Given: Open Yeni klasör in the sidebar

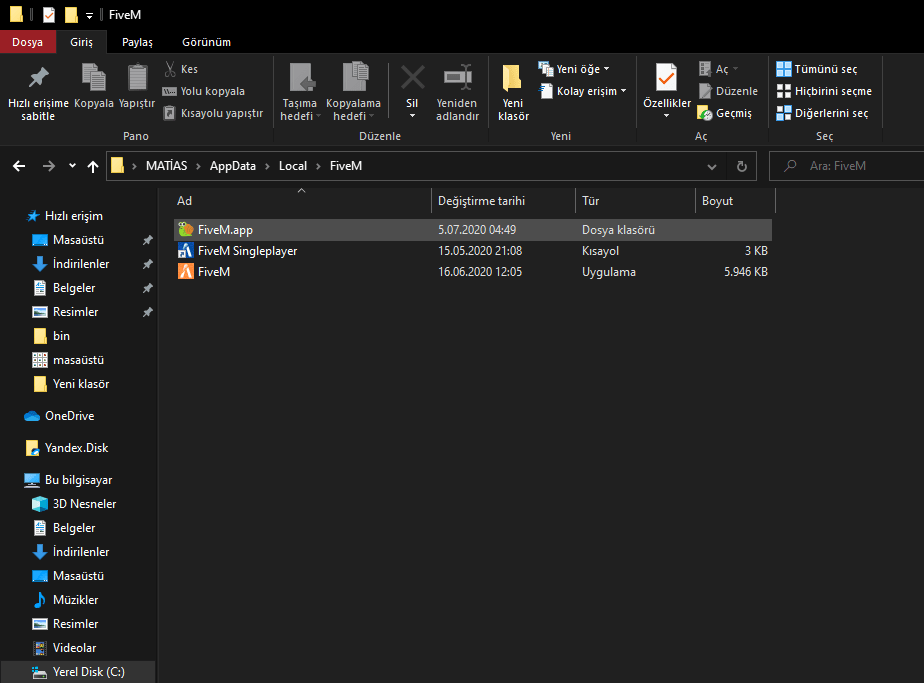Looking at the screenshot, I should click(x=71, y=384).
